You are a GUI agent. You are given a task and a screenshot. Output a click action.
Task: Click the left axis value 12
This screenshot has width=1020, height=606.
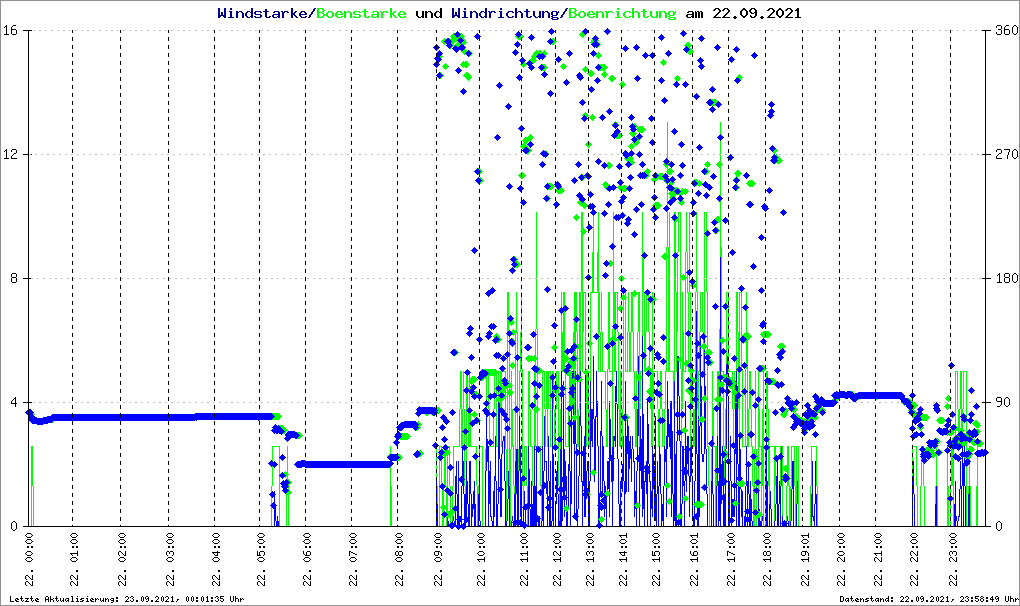10,154
